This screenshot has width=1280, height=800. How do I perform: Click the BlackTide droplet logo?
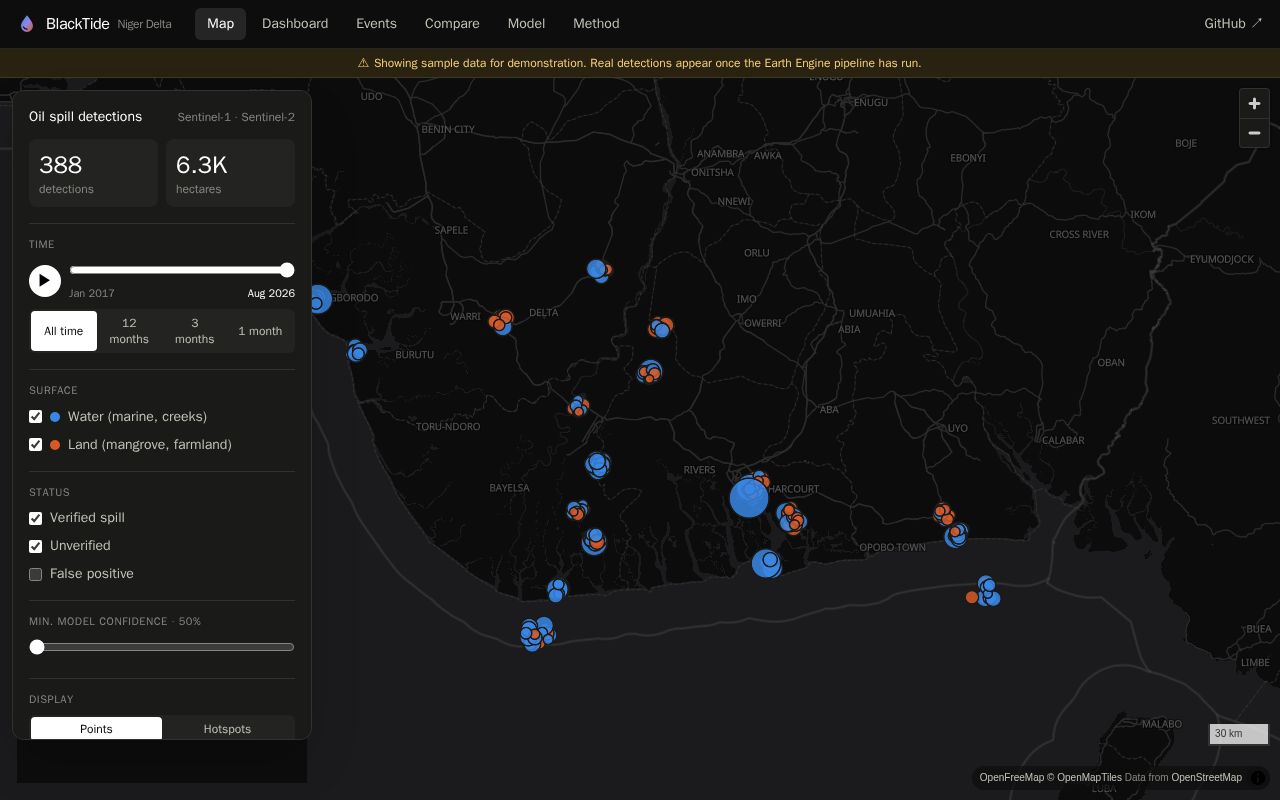point(27,24)
